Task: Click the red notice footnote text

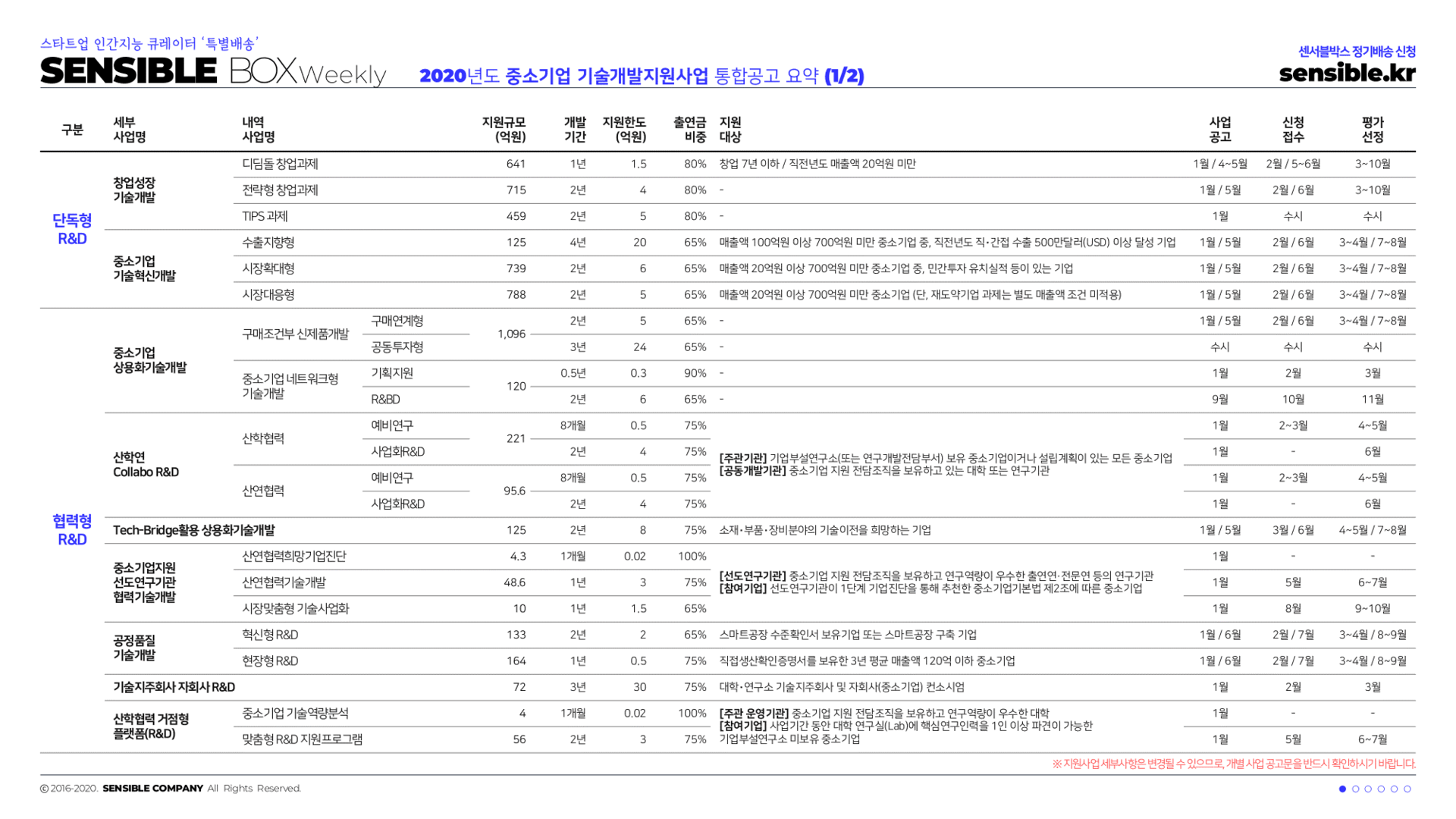Action: coord(1234,764)
